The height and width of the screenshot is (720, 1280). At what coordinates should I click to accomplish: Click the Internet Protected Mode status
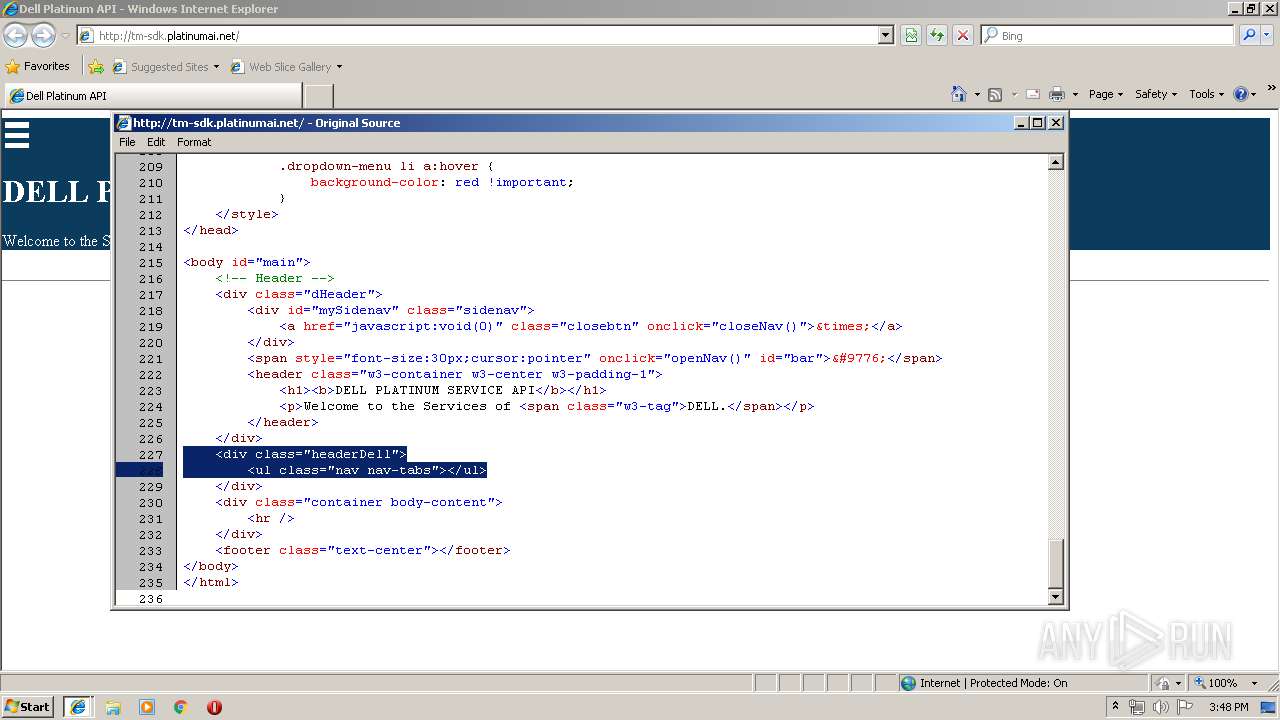click(993, 683)
